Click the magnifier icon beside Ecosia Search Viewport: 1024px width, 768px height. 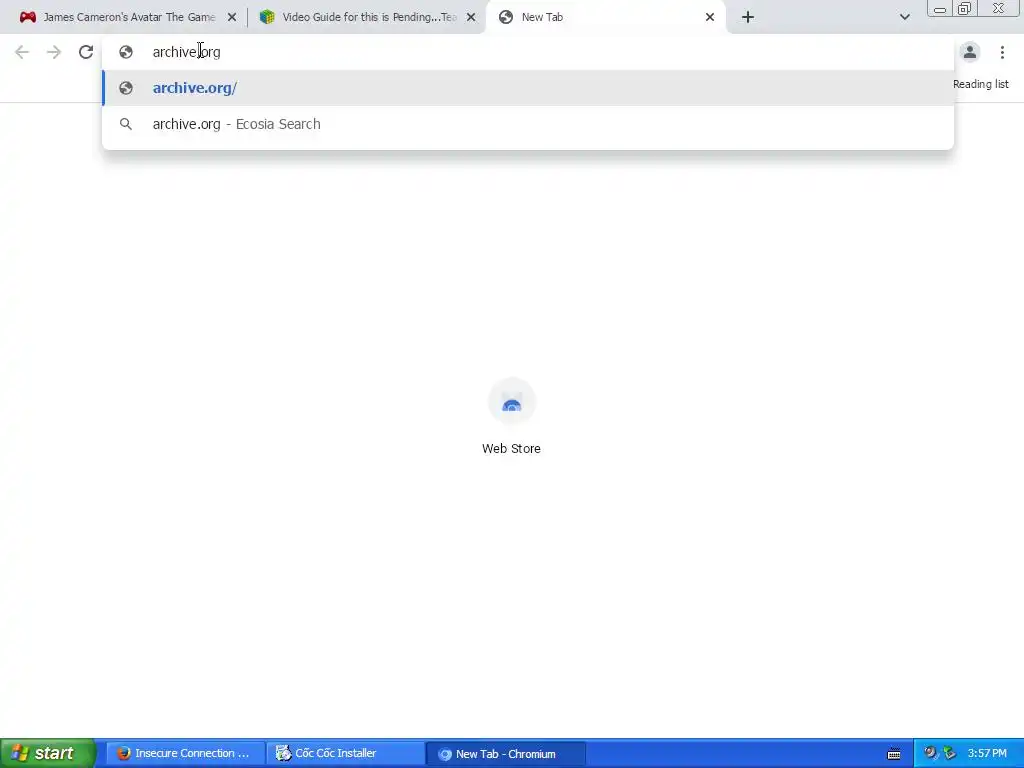[x=126, y=124]
